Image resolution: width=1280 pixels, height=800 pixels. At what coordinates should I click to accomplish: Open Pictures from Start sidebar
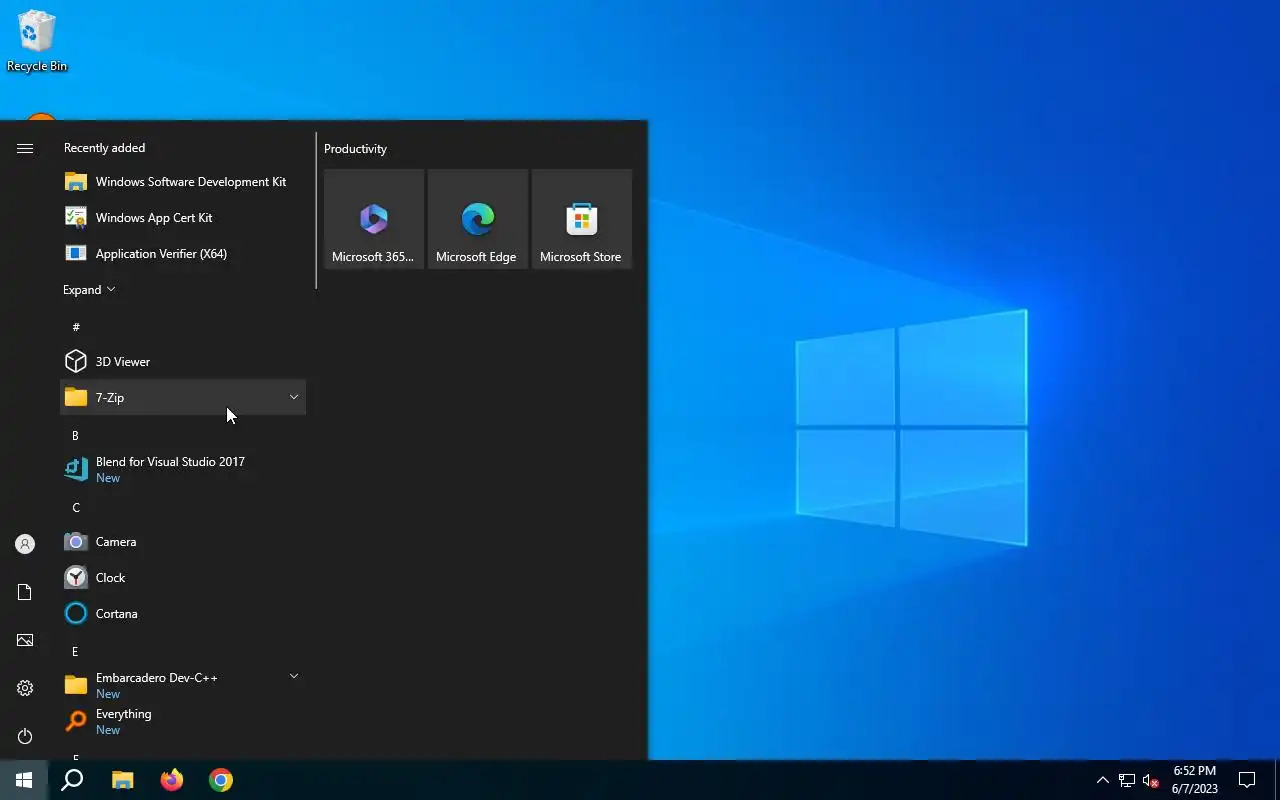[25, 640]
